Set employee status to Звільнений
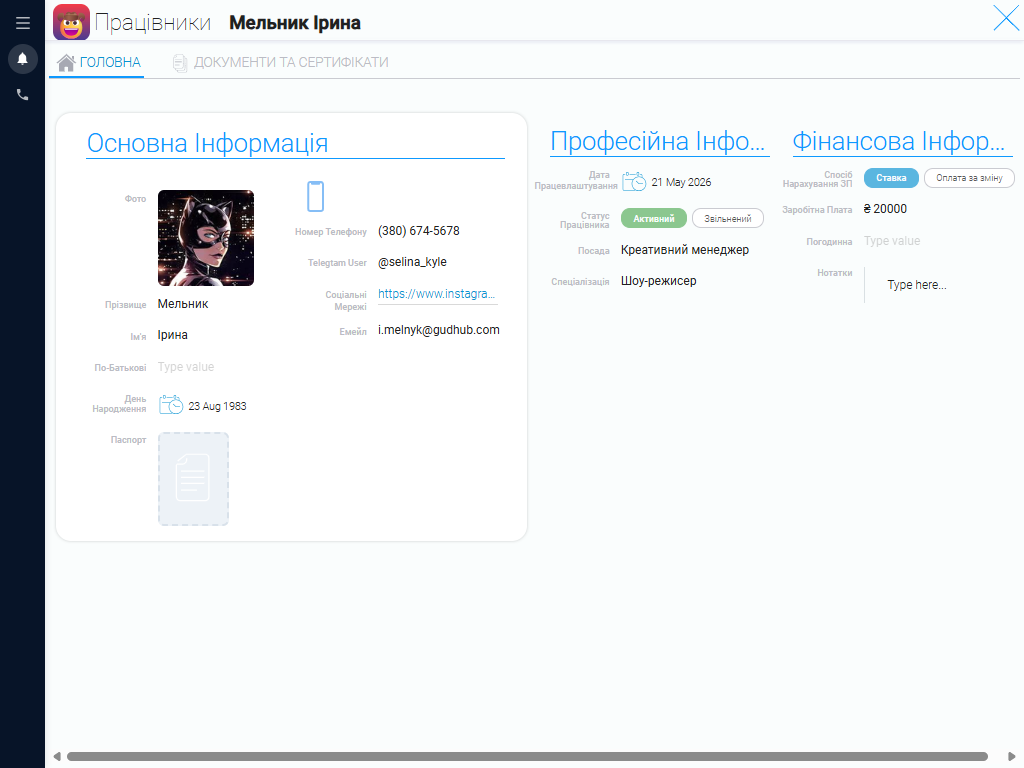1024x768 pixels. [x=728, y=218]
